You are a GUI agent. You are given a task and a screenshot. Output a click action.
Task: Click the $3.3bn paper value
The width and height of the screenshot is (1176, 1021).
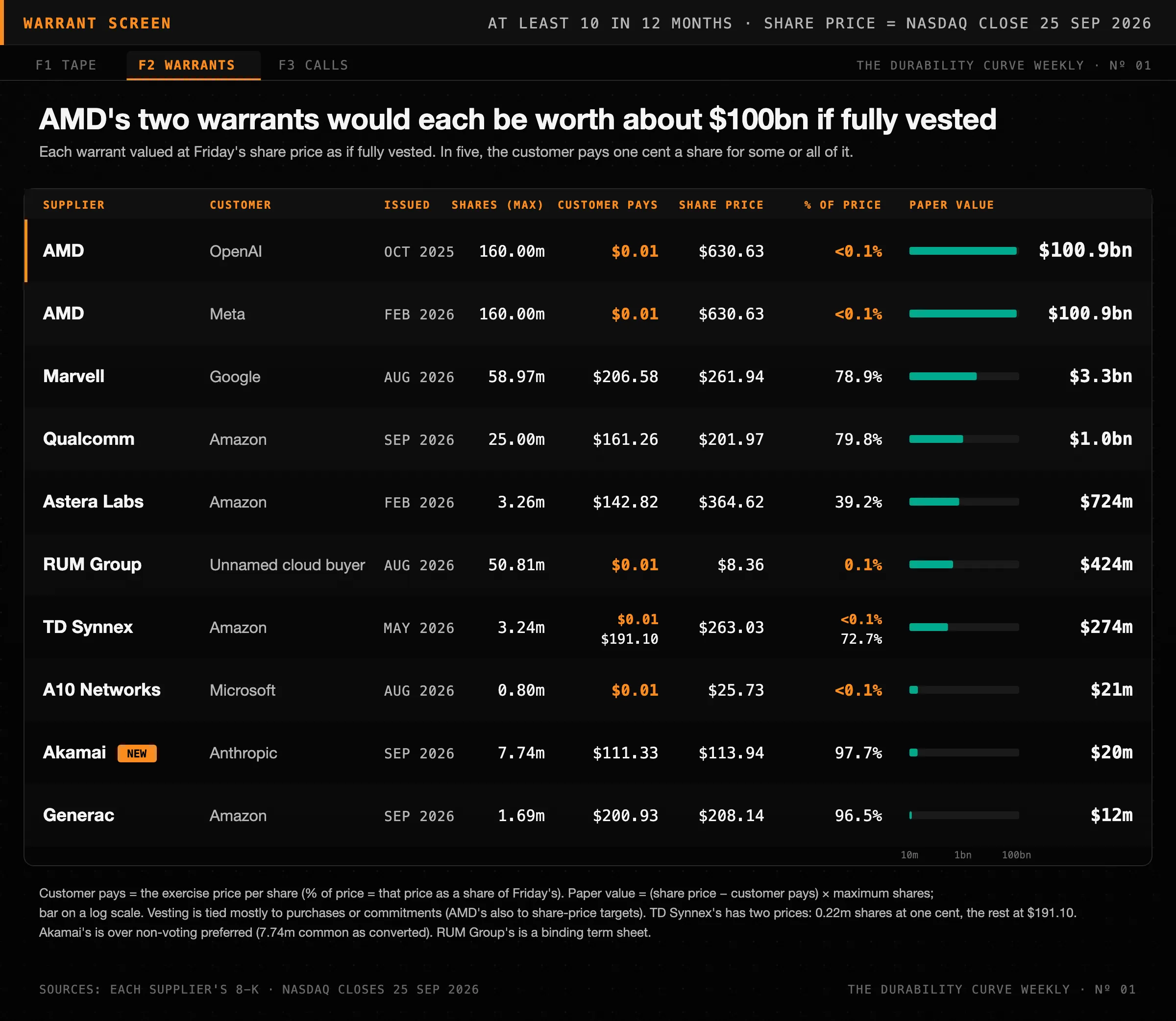(x=1101, y=376)
